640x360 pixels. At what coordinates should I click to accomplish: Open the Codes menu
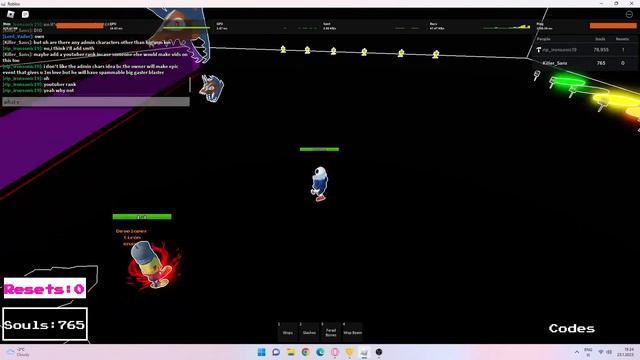coord(571,328)
